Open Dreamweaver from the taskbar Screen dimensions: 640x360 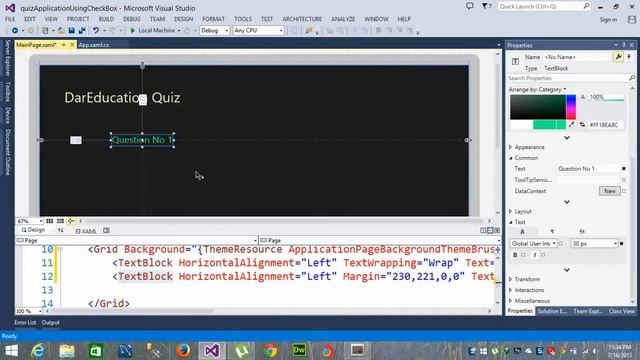click(299, 351)
